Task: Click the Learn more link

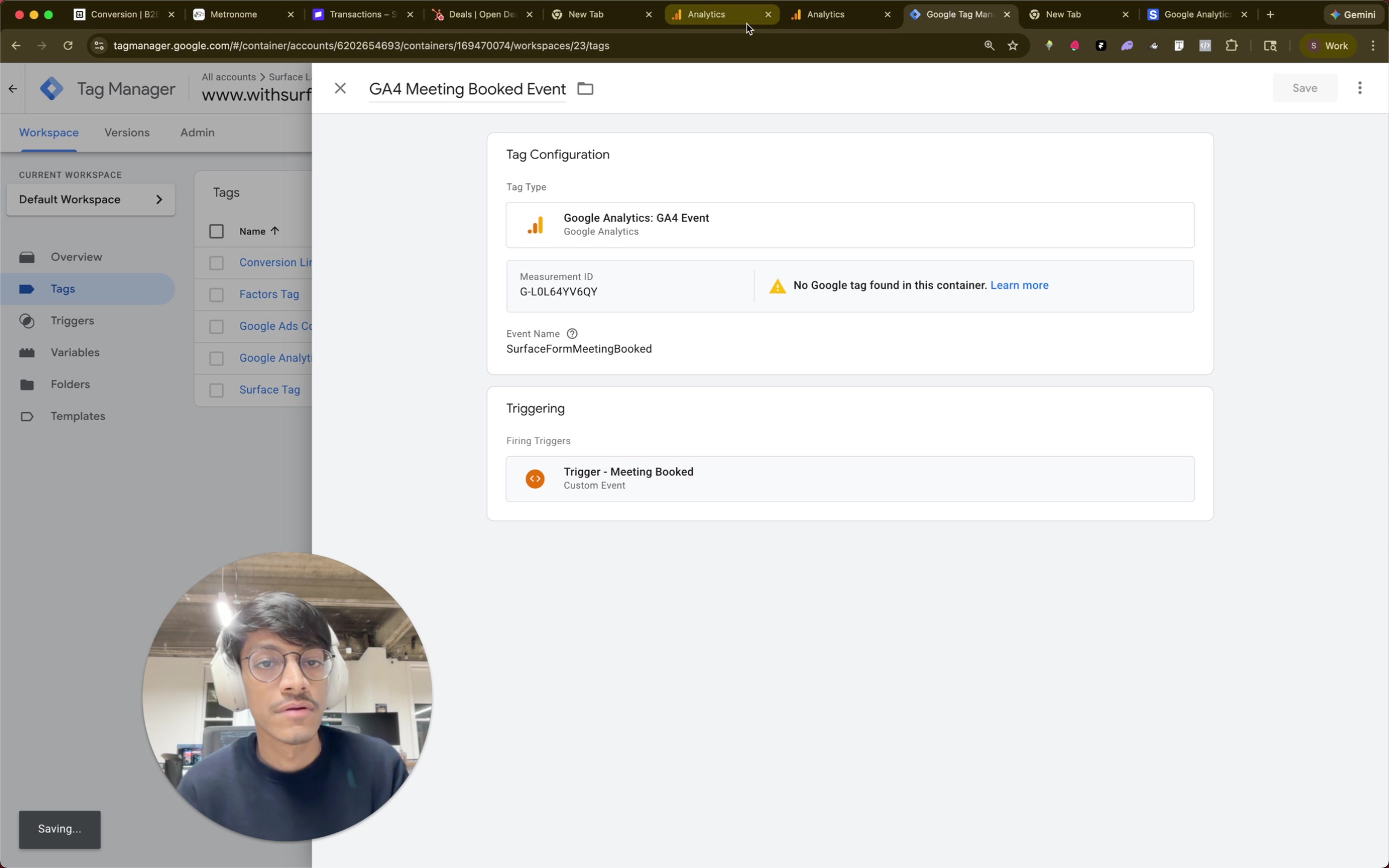Action: coord(1019,285)
